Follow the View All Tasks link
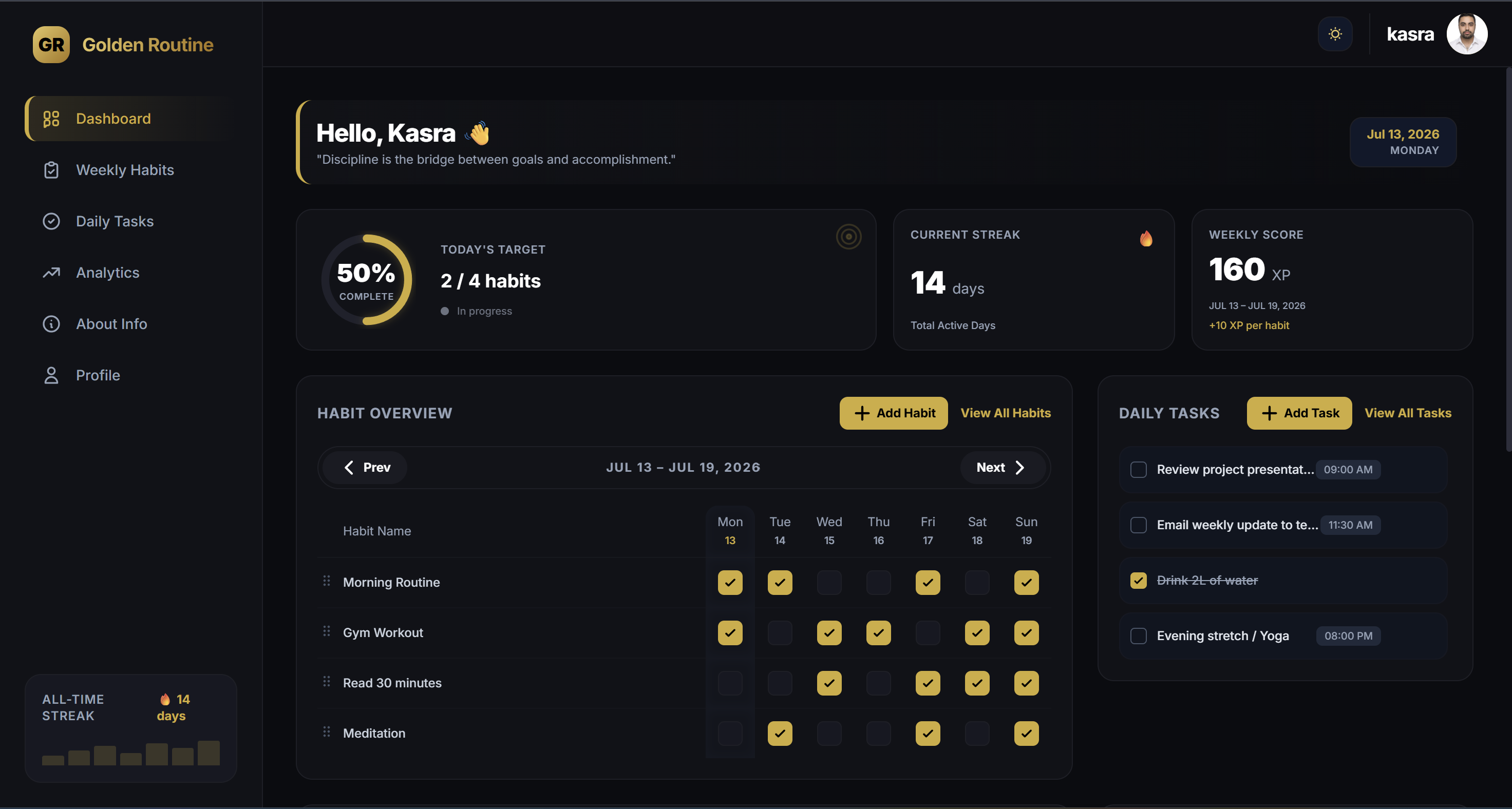The width and height of the screenshot is (1512, 809). tap(1408, 413)
